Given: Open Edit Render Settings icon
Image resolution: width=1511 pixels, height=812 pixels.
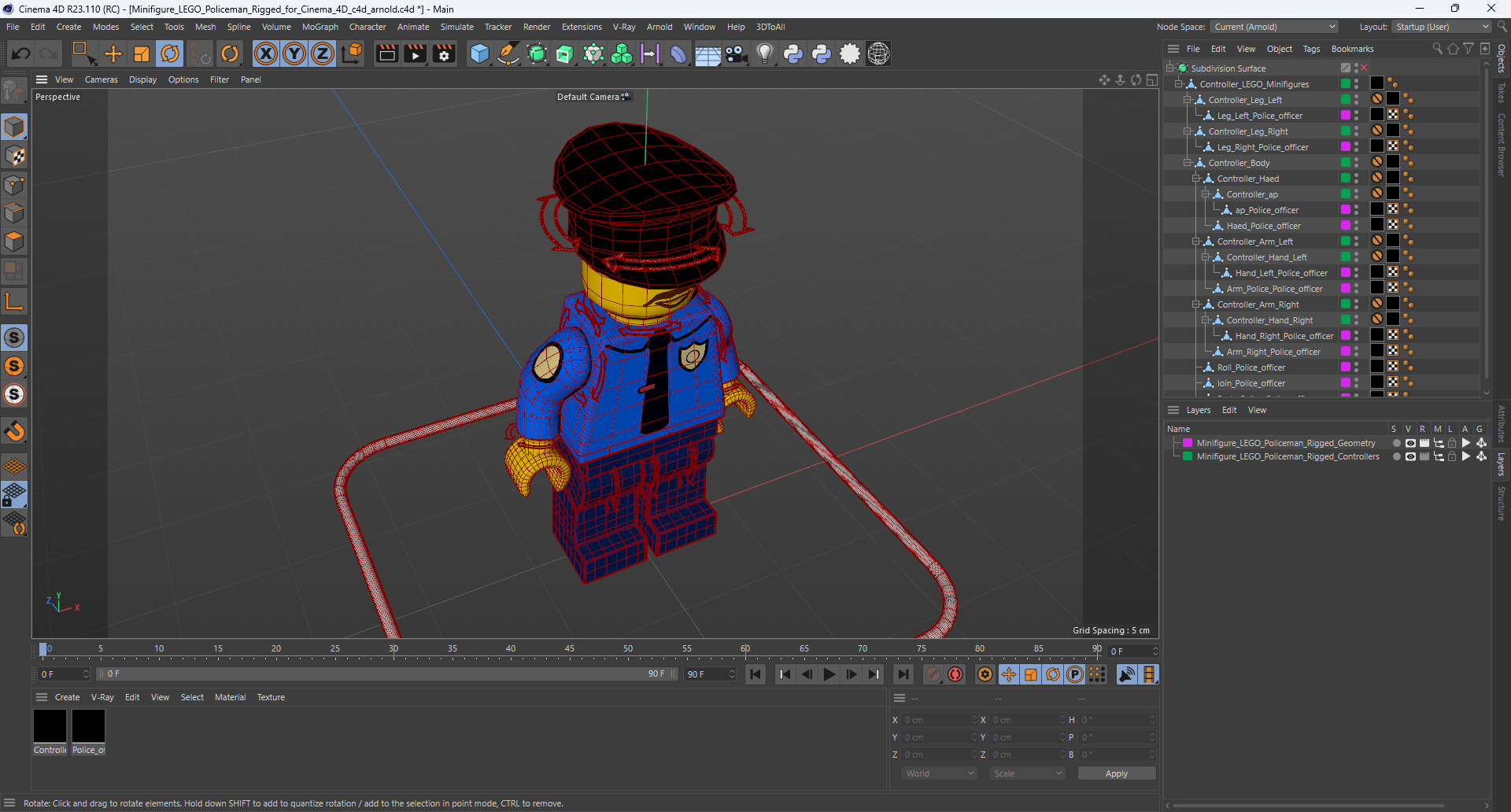Looking at the screenshot, I should pyautogui.click(x=444, y=54).
